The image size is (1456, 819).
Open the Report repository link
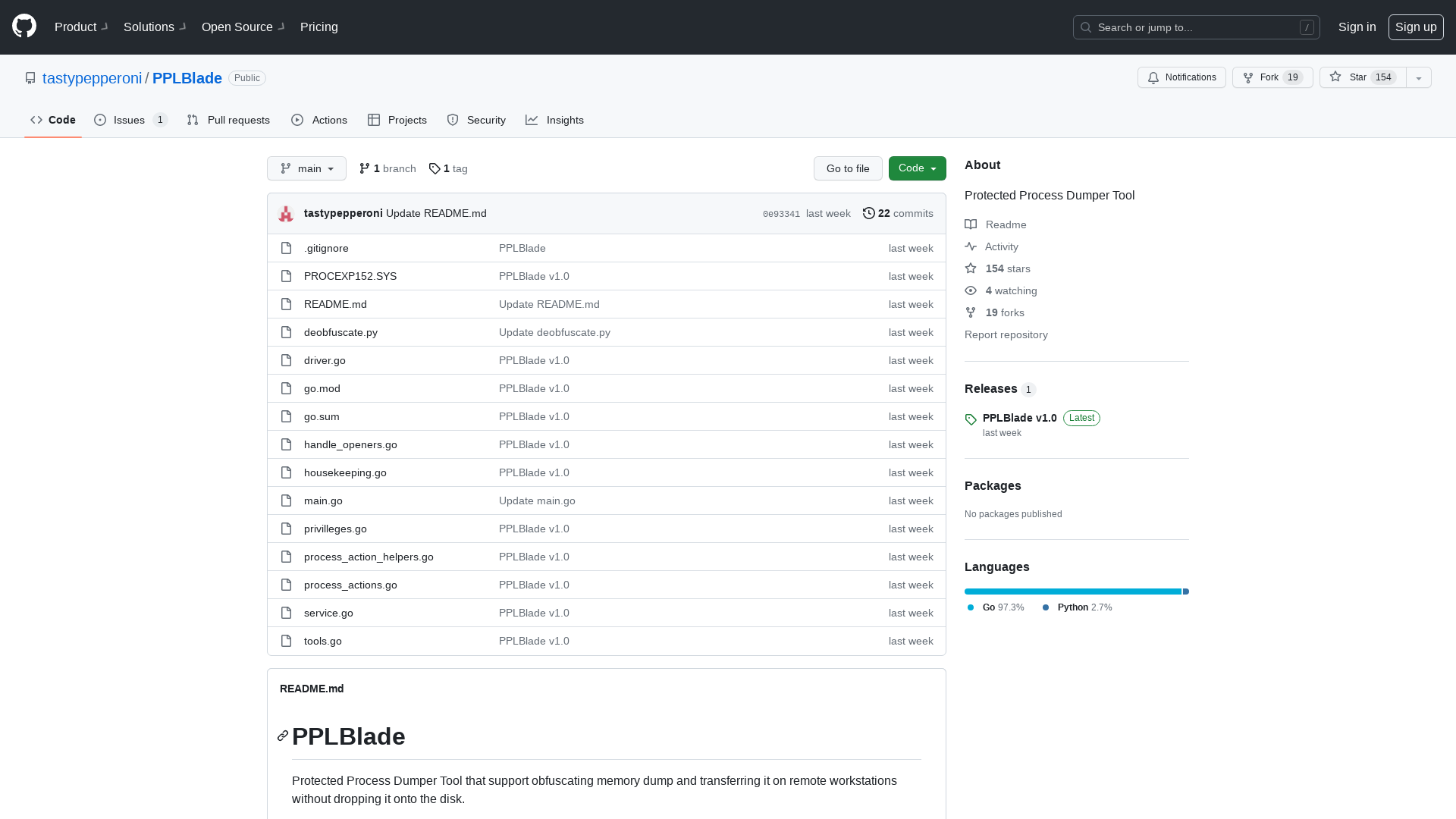point(1006,334)
